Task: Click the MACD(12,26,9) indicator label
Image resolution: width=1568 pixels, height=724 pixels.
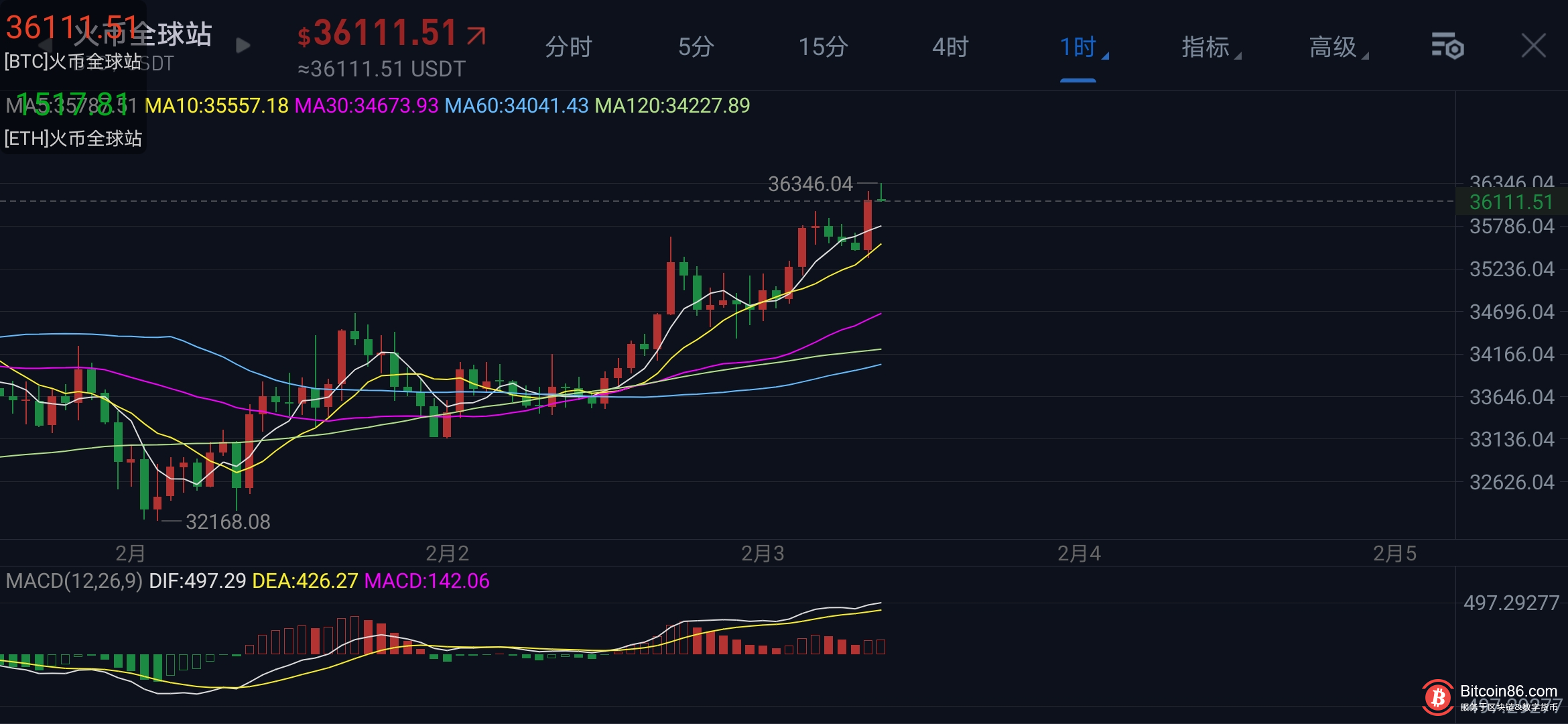Action: pyautogui.click(x=74, y=581)
